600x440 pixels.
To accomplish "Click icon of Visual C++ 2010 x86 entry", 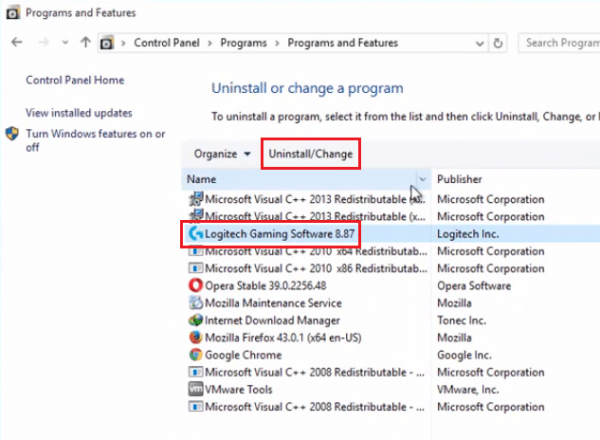I will pos(196,267).
